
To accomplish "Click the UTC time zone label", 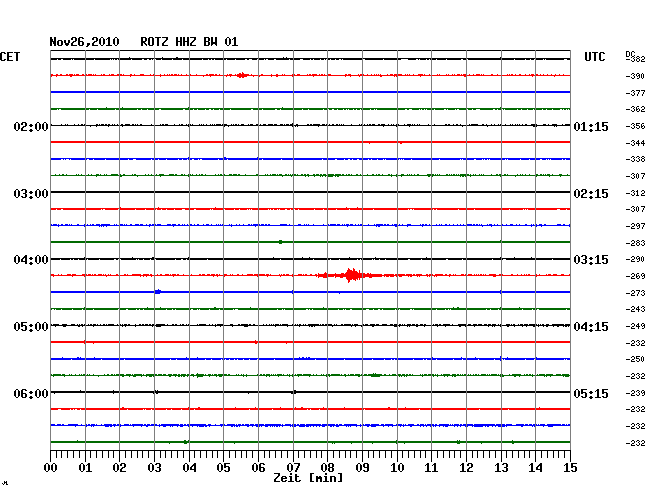I will 594,57.
